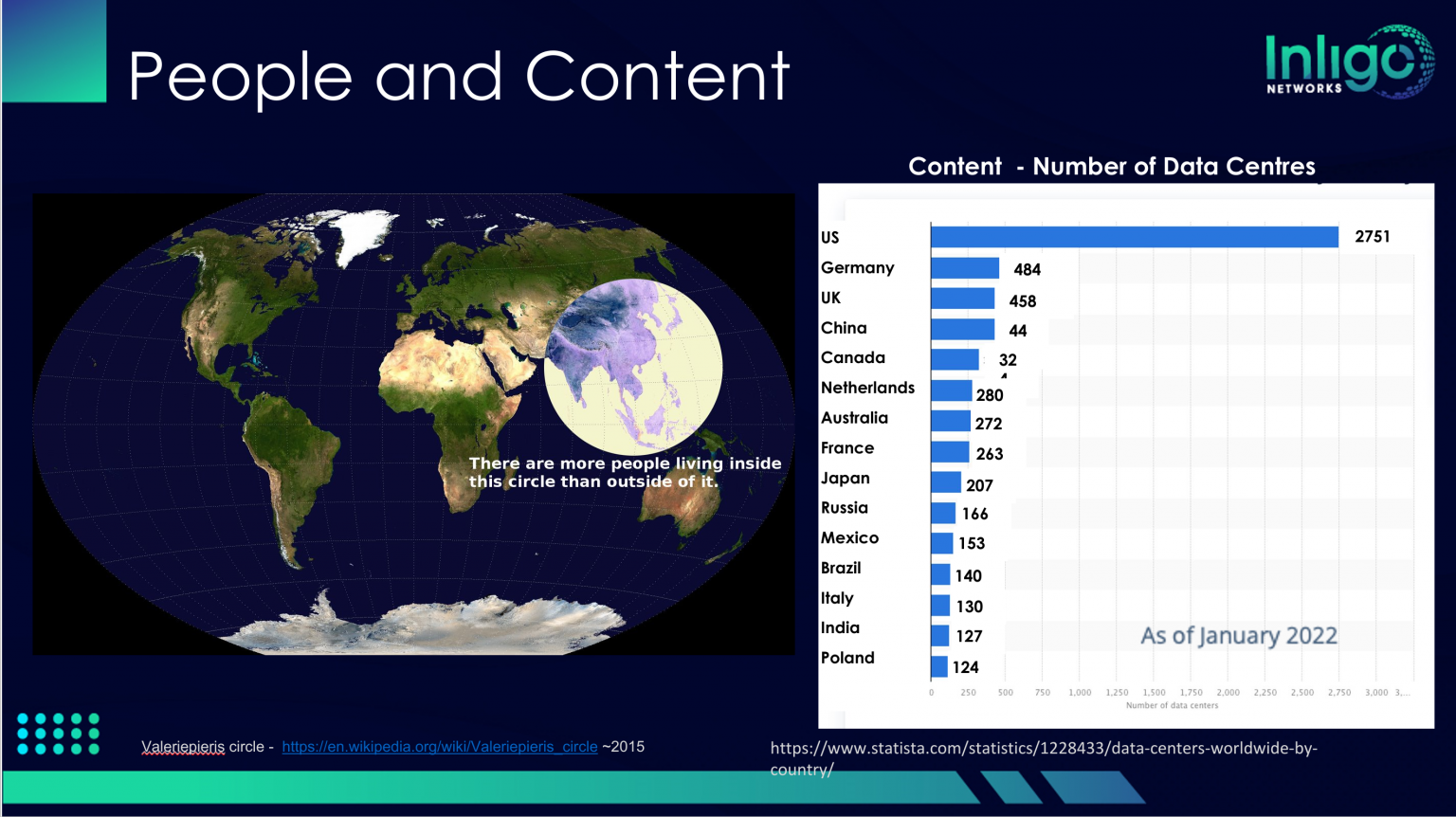
Task: Select the 'People and Content' slide title
Action: click(x=458, y=76)
